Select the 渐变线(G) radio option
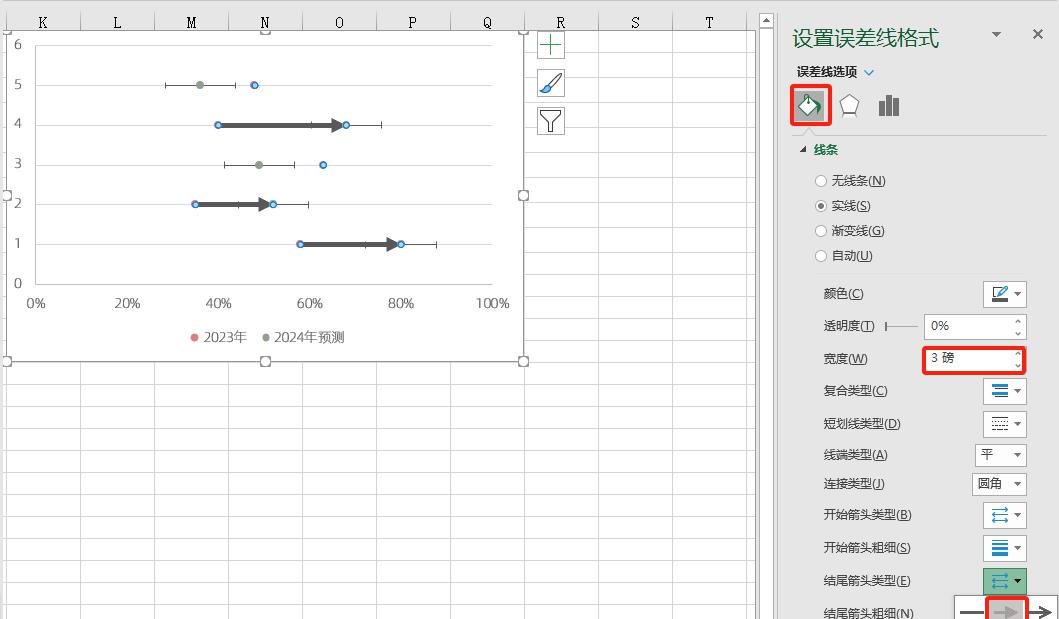 [821, 231]
